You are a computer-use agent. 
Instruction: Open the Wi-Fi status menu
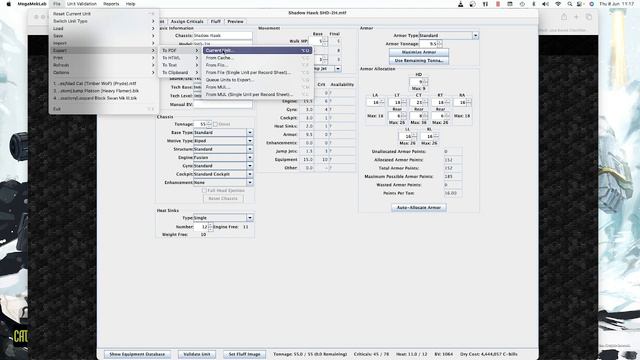pos(558,4)
